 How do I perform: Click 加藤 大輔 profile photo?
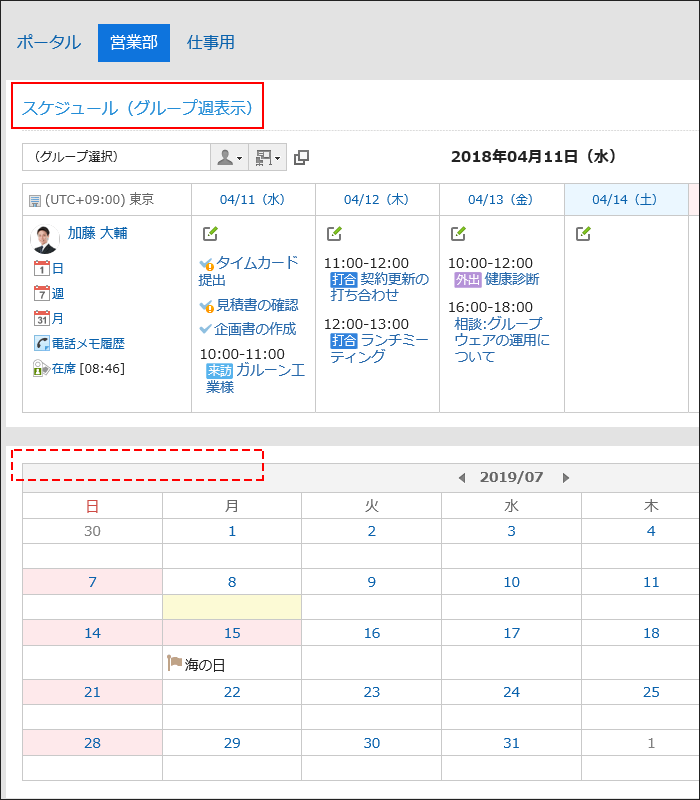45,239
